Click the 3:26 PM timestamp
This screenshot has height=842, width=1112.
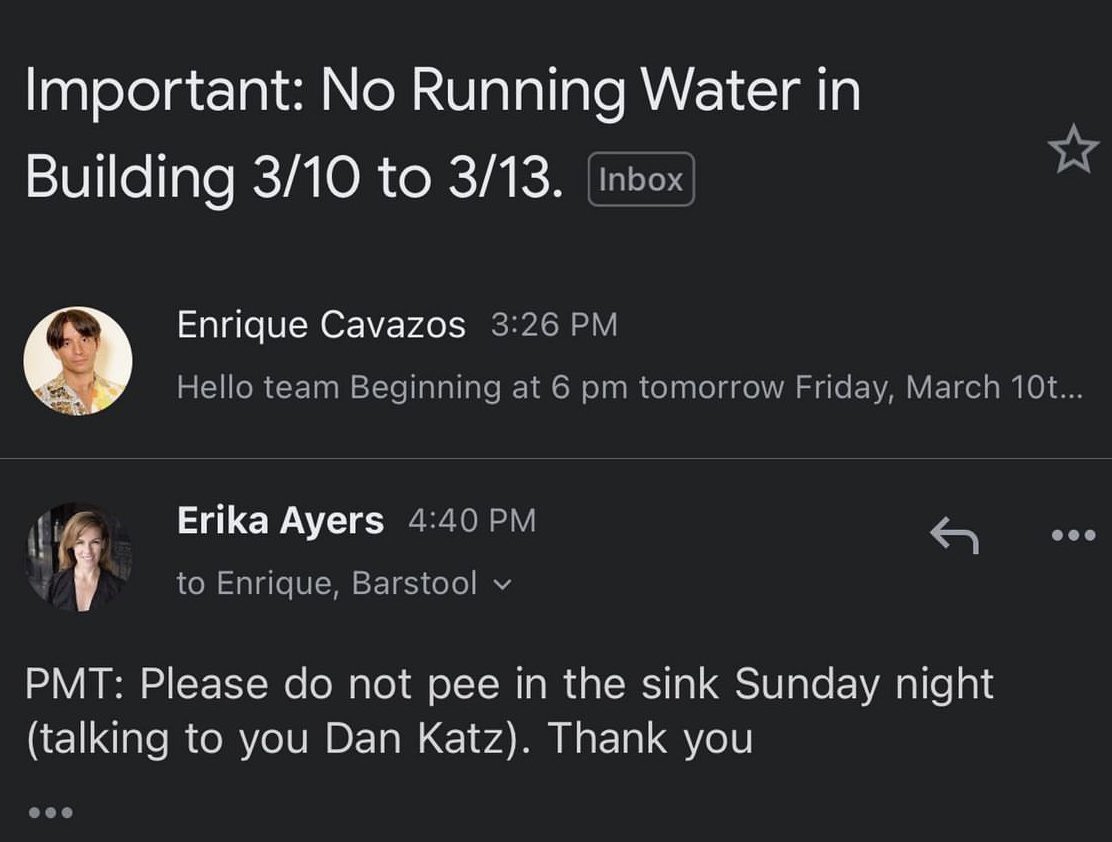pos(554,325)
